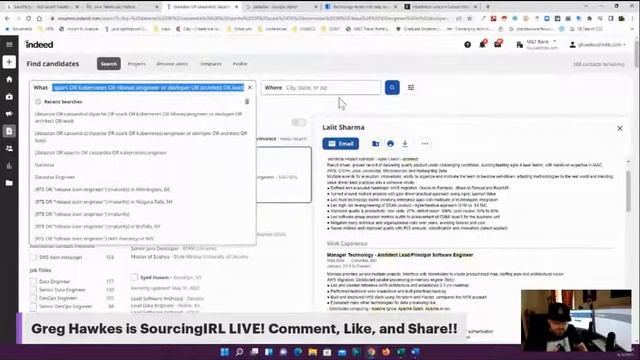Download Lalit Sharma's resume

(405, 144)
